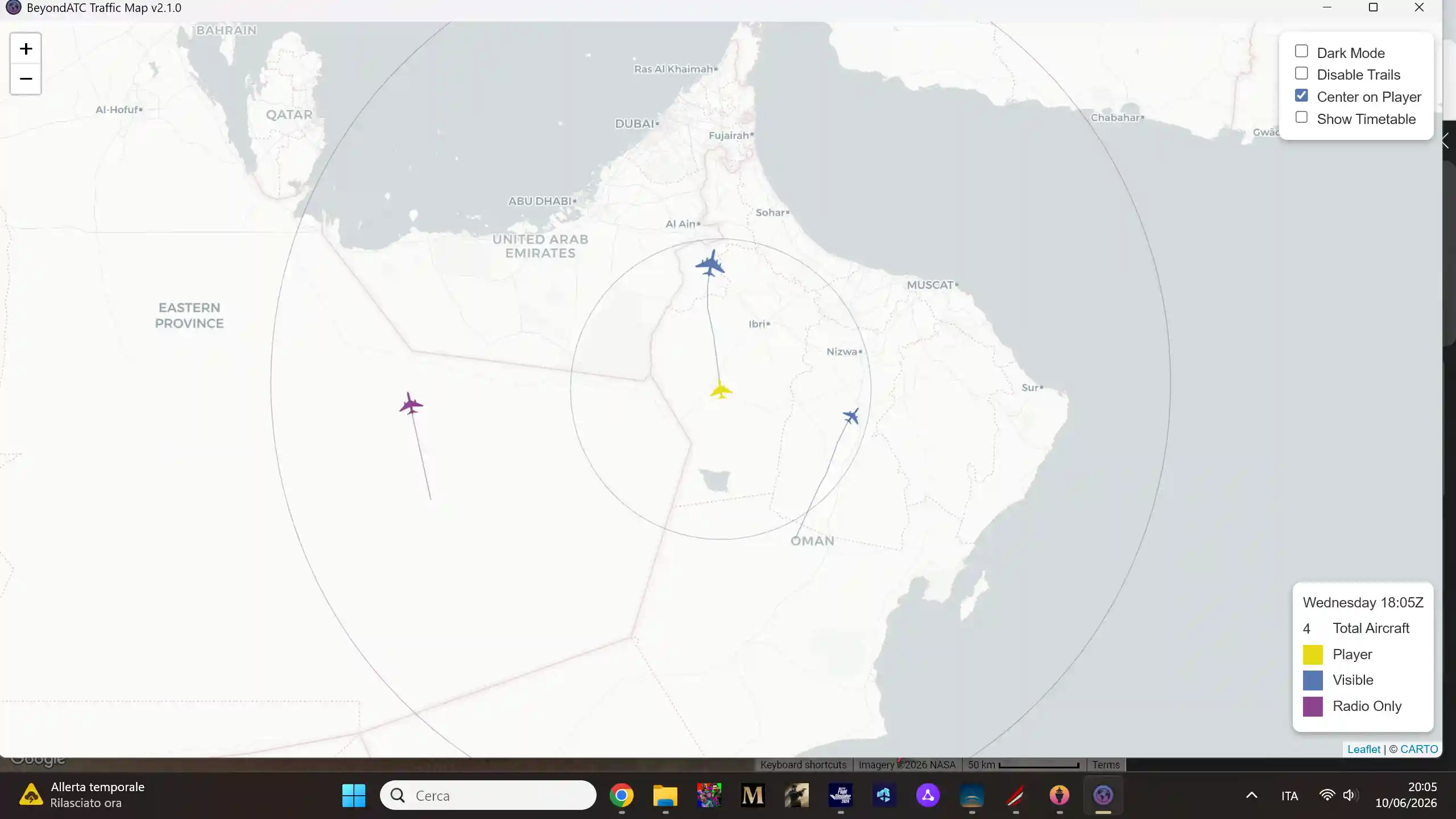This screenshot has height=819, width=1456.
Task: Click the Fujairah town label
Action: coord(729,135)
